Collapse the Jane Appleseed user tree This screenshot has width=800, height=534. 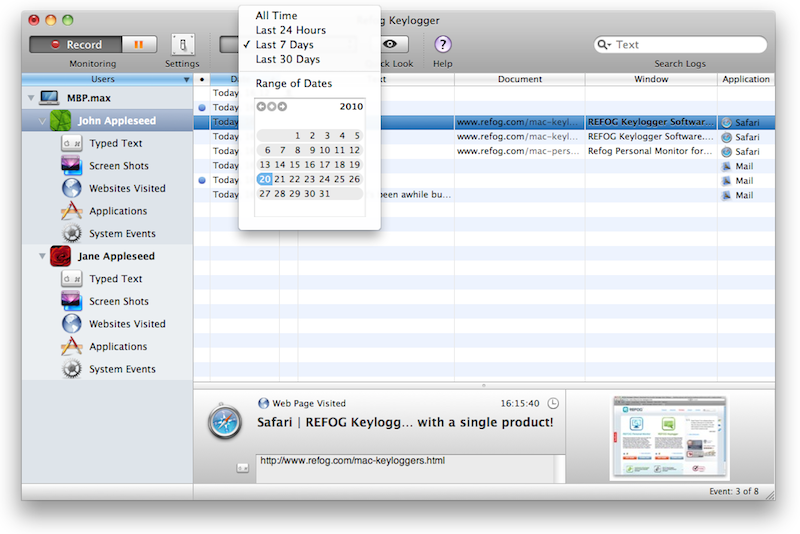42,257
